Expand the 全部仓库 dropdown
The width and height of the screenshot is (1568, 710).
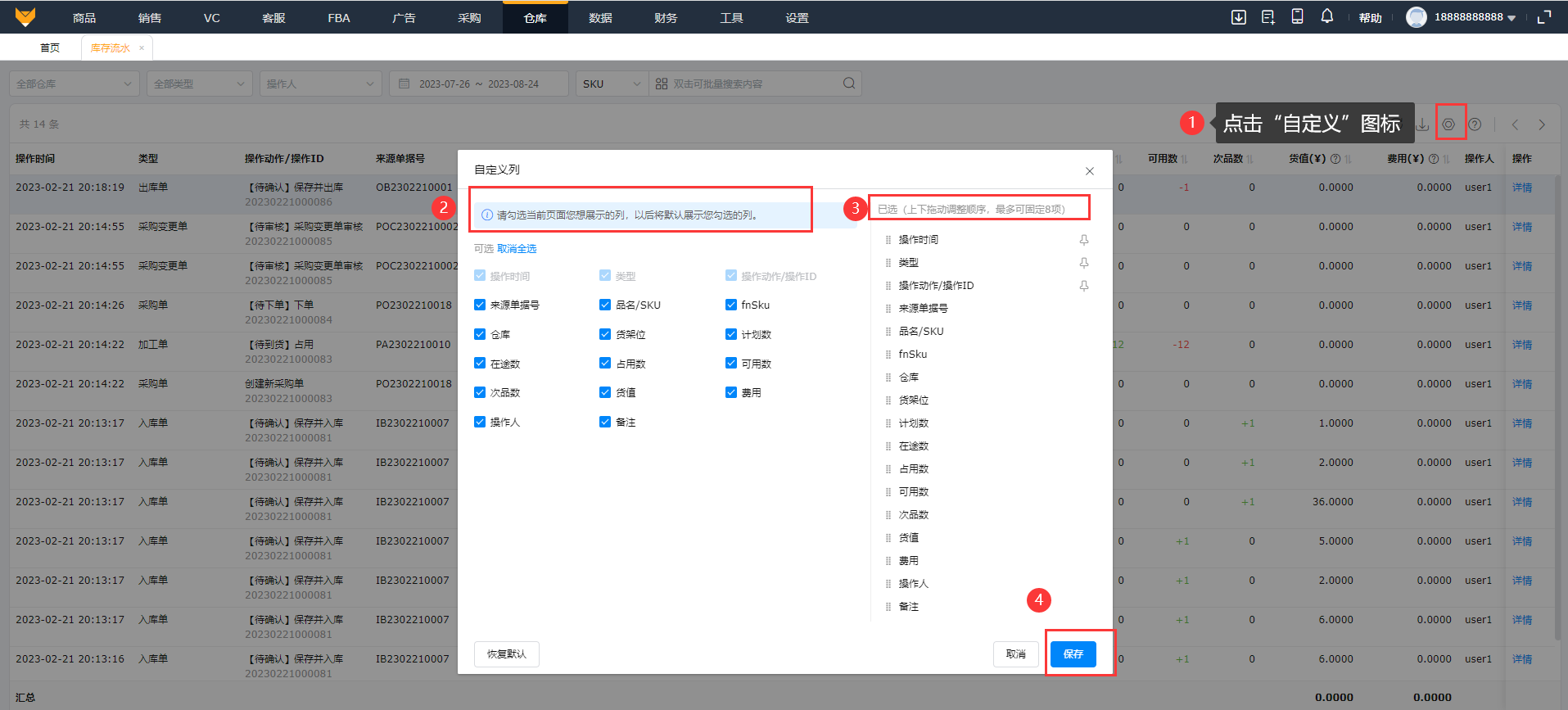(x=74, y=84)
